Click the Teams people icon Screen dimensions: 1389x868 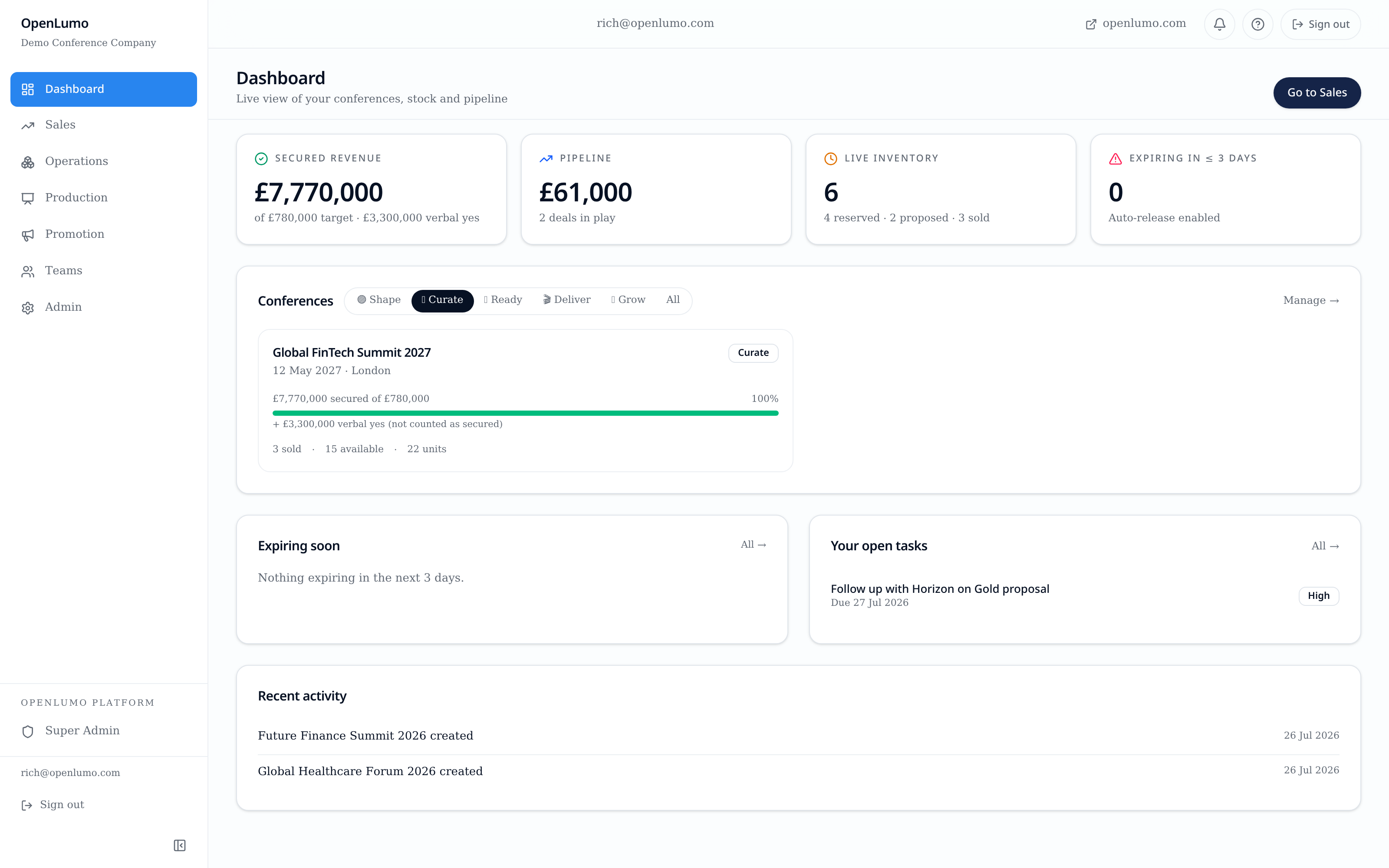27,272
